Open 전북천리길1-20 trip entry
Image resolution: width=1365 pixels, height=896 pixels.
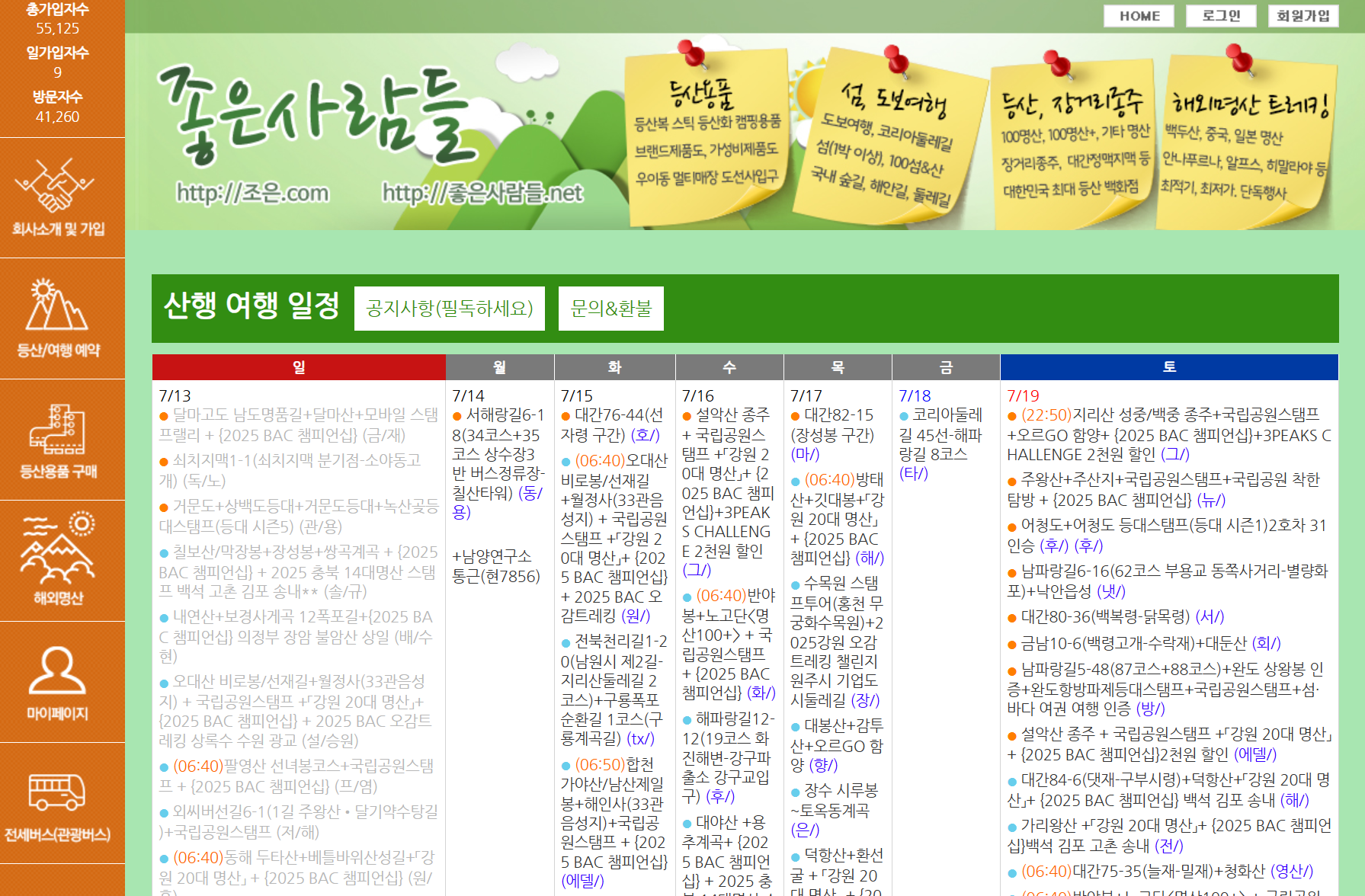coord(614,690)
